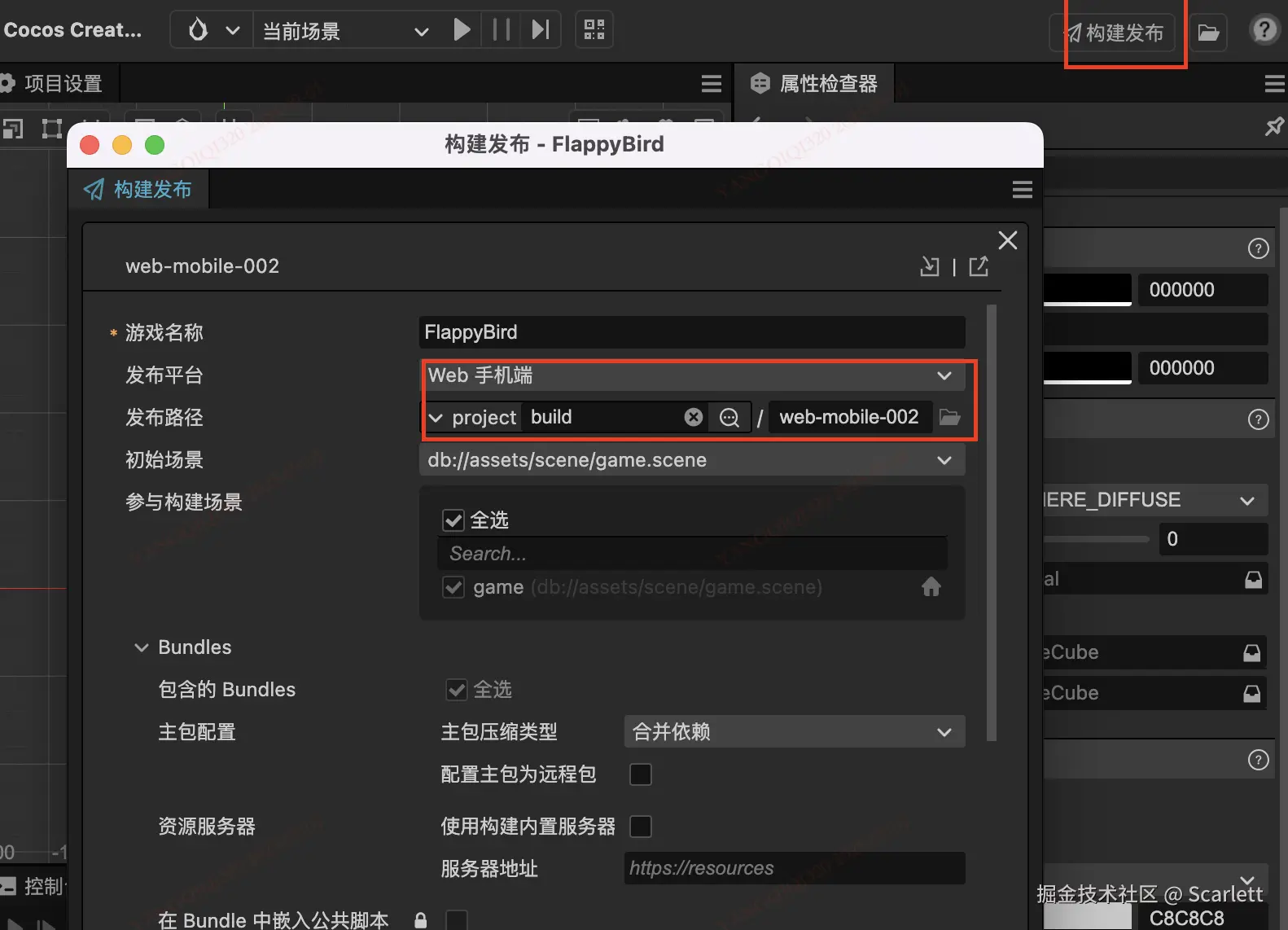Open the top help circle in inspector

point(1259,248)
